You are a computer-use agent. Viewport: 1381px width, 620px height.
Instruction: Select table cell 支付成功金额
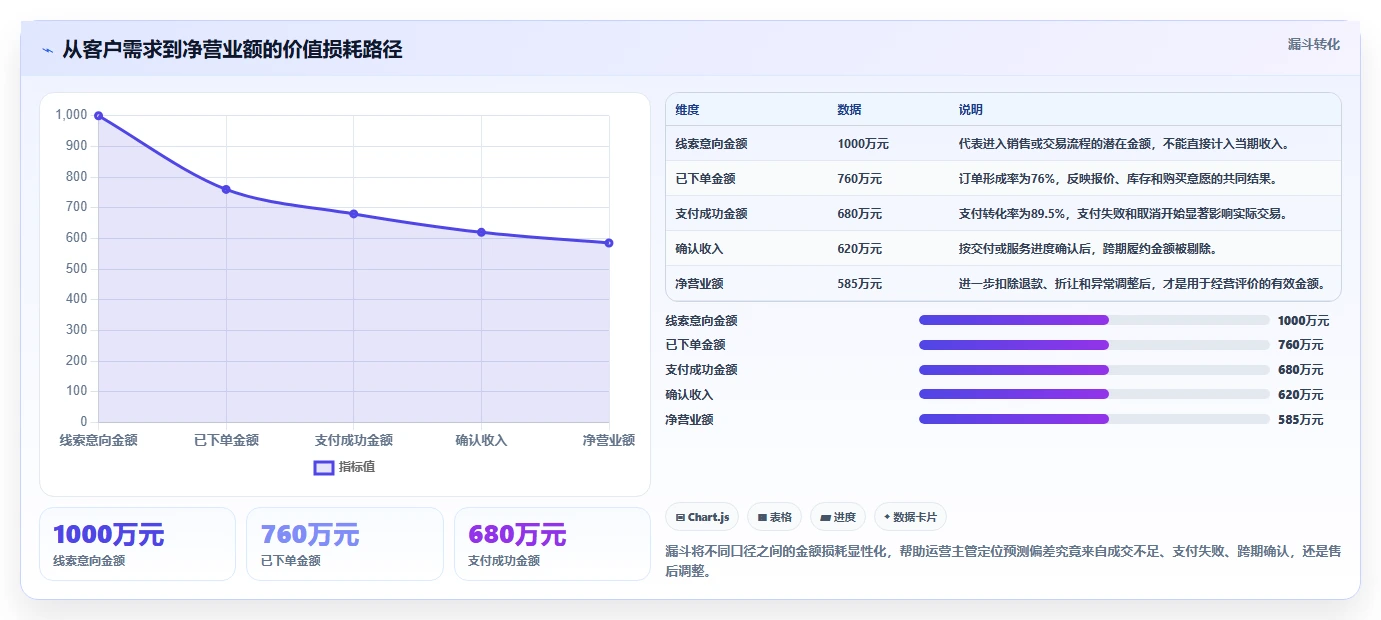coord(711,214)
